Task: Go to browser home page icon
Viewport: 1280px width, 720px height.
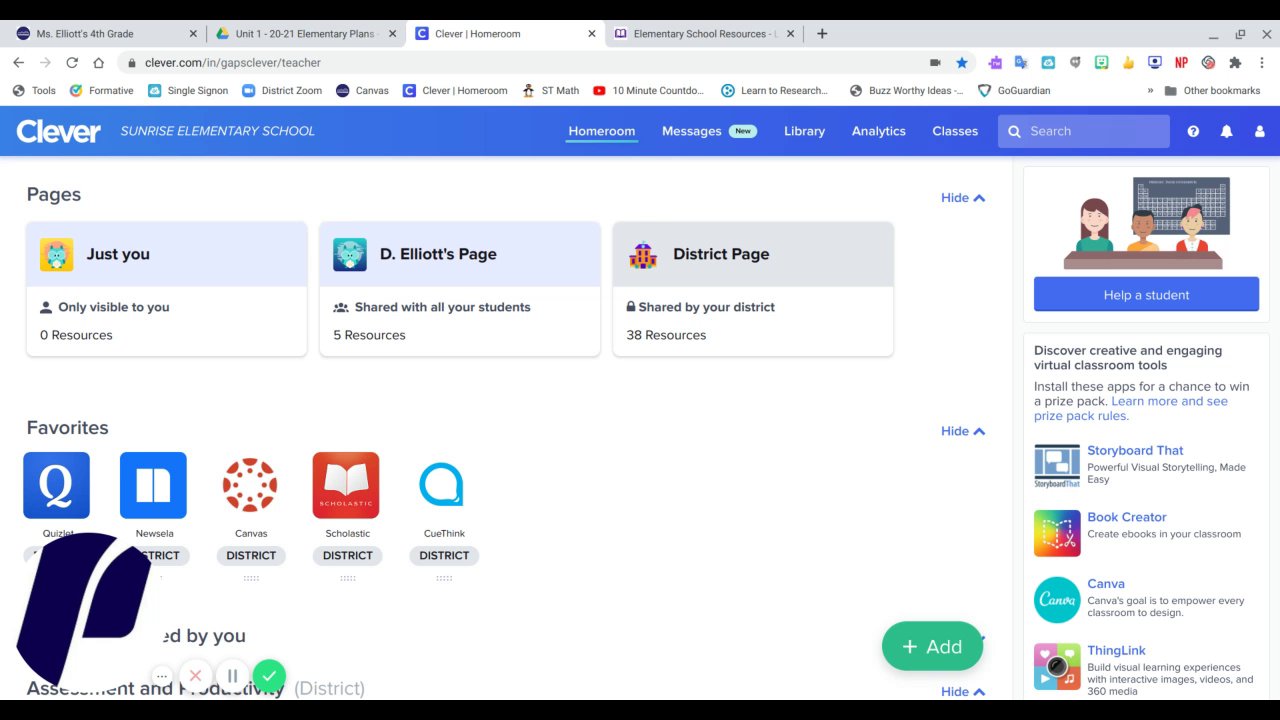Action: click(x=98, y=62)
